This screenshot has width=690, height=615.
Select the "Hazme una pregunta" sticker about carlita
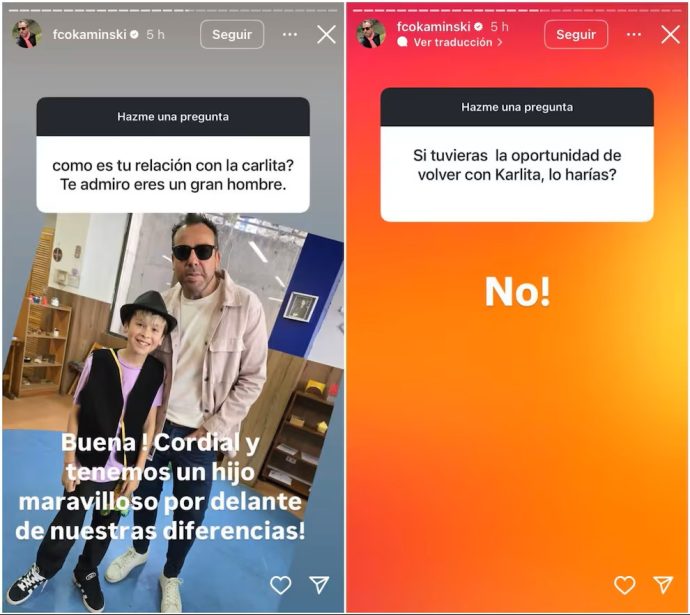pos(173,155)
